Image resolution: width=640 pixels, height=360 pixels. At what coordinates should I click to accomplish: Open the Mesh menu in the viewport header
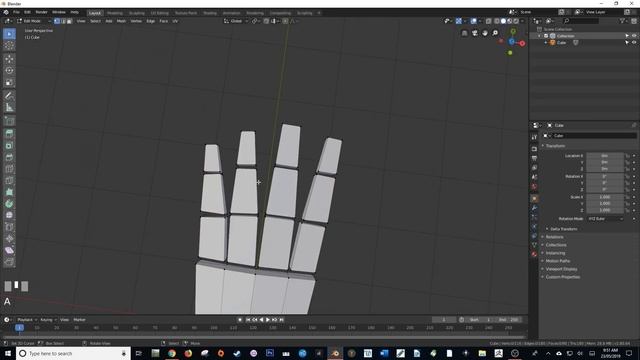(x=121, y=21)
